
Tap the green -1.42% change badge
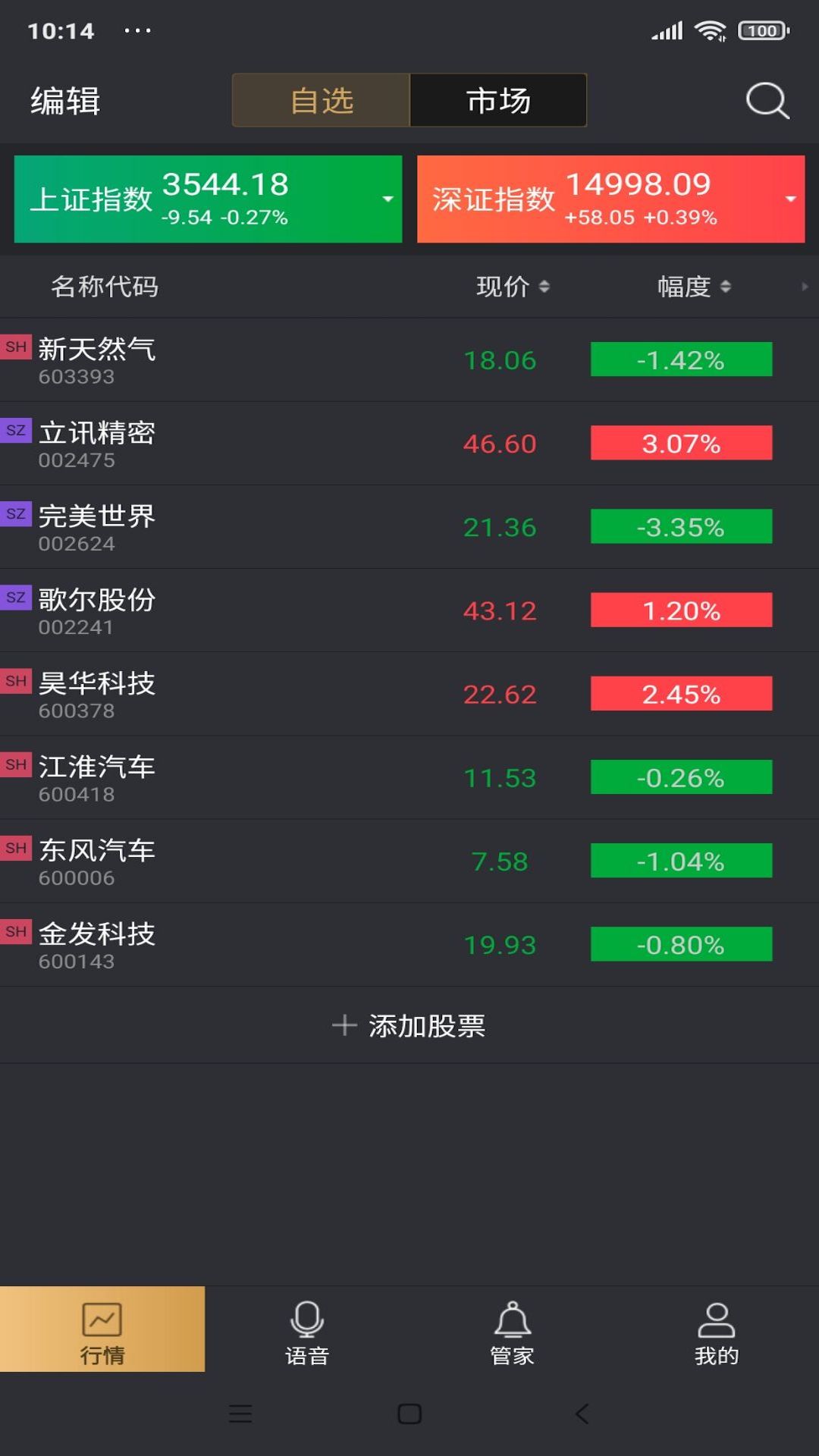tap(681, 359)
